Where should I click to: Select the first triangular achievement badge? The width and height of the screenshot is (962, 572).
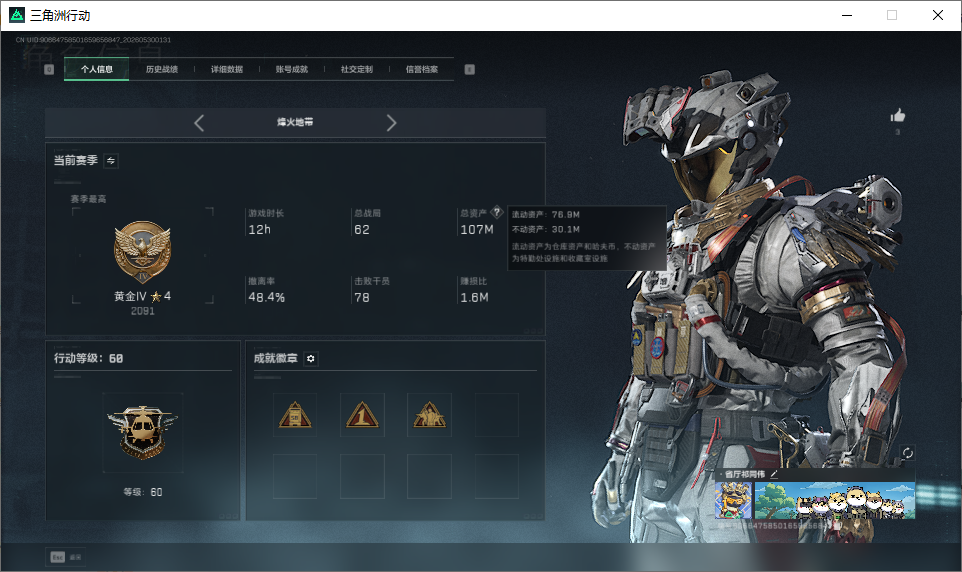point(295,415)
